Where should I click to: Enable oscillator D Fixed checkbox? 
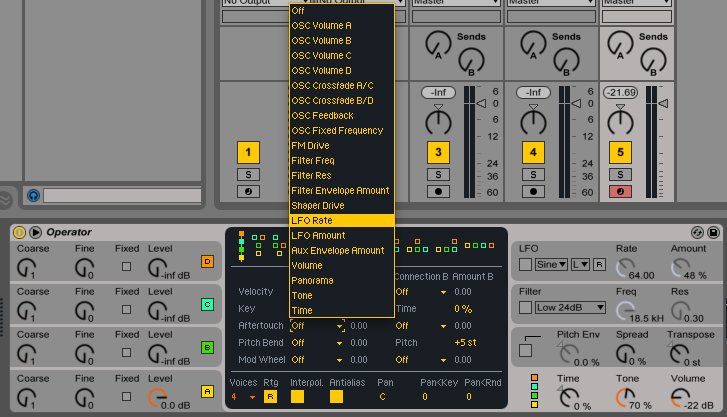(x=126, y=266)
